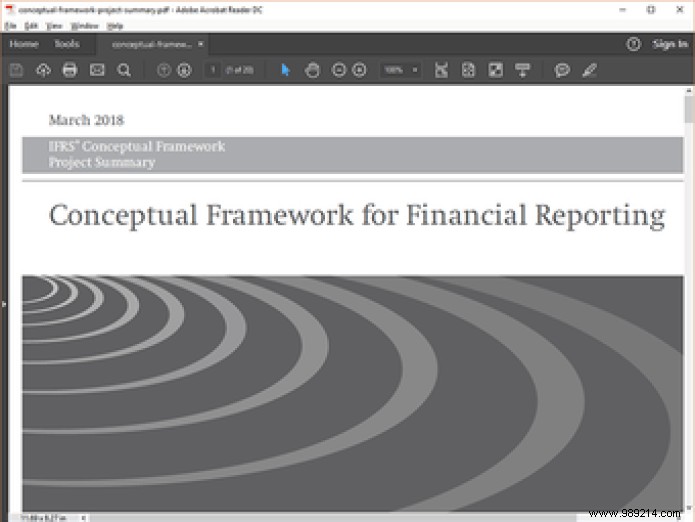Send file by email envelope icon
695x522 pixels.
coord(97,70)
